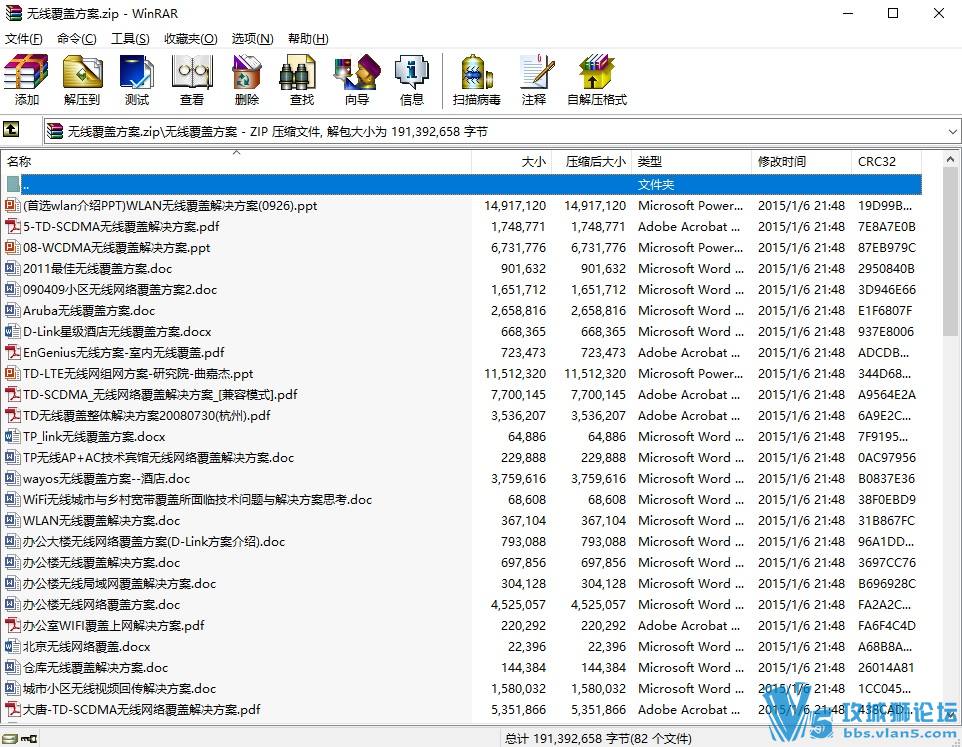This screenshot has height=747, width=962.
Task: Run 扫描病毒 (Virus Scan) tool
Action: 477,80
